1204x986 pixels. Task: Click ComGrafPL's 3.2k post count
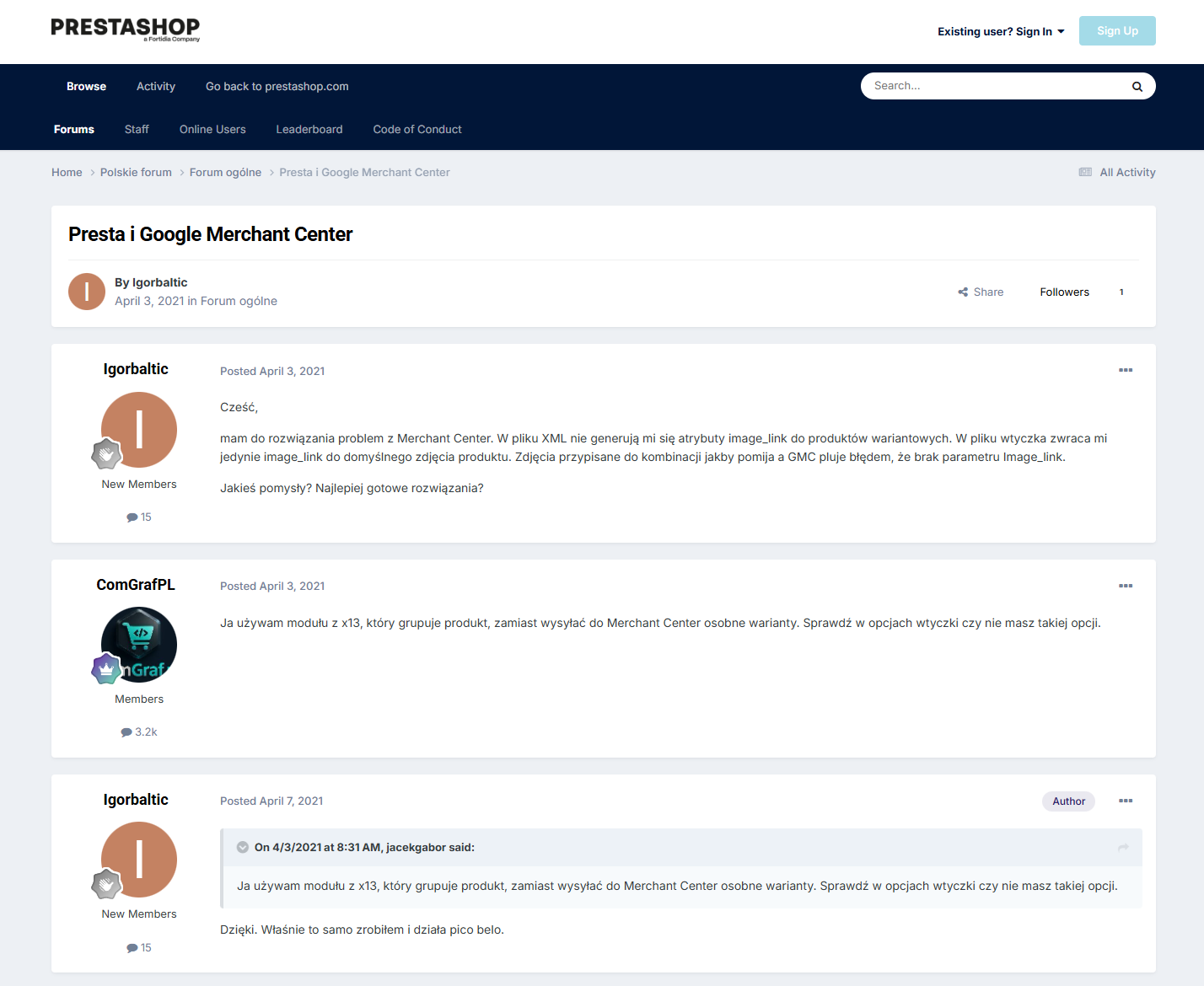click(x=139, y=732)
